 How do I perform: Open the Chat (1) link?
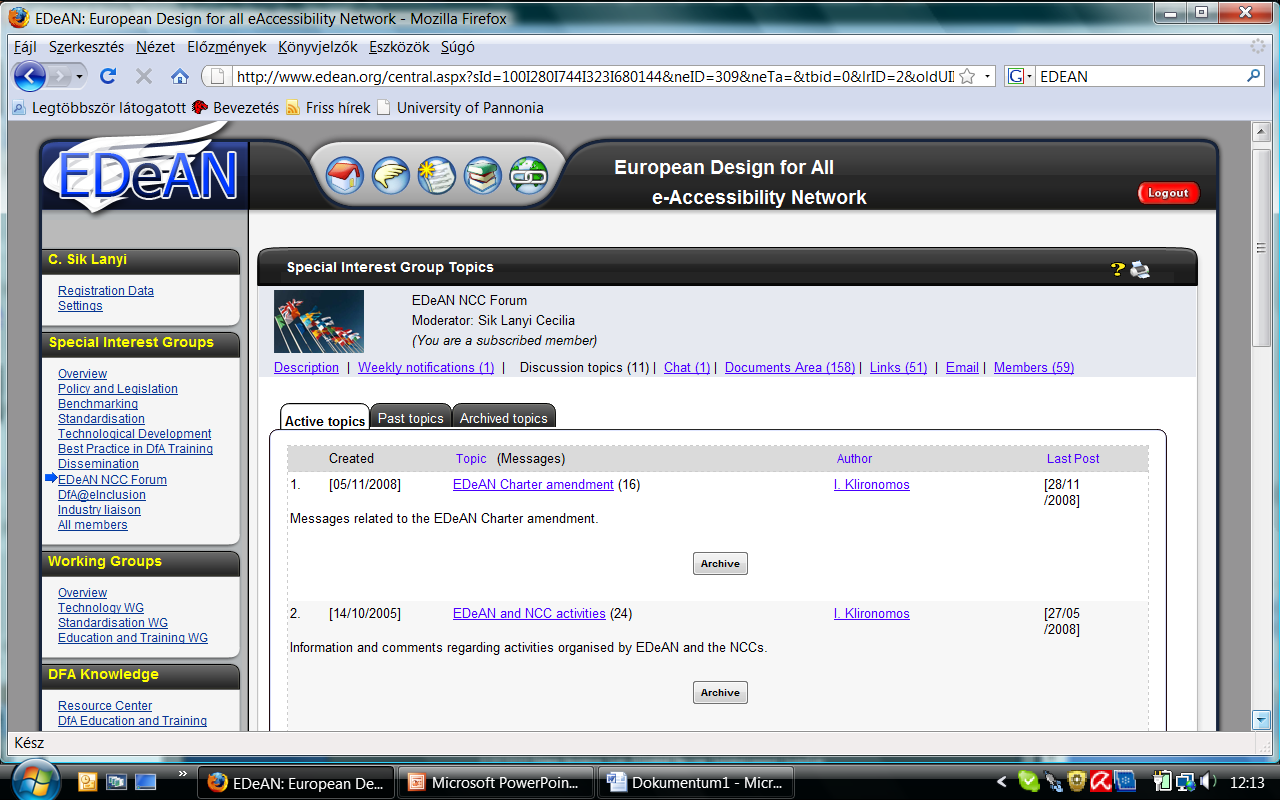pyautogui.click(x=687, y=368)
